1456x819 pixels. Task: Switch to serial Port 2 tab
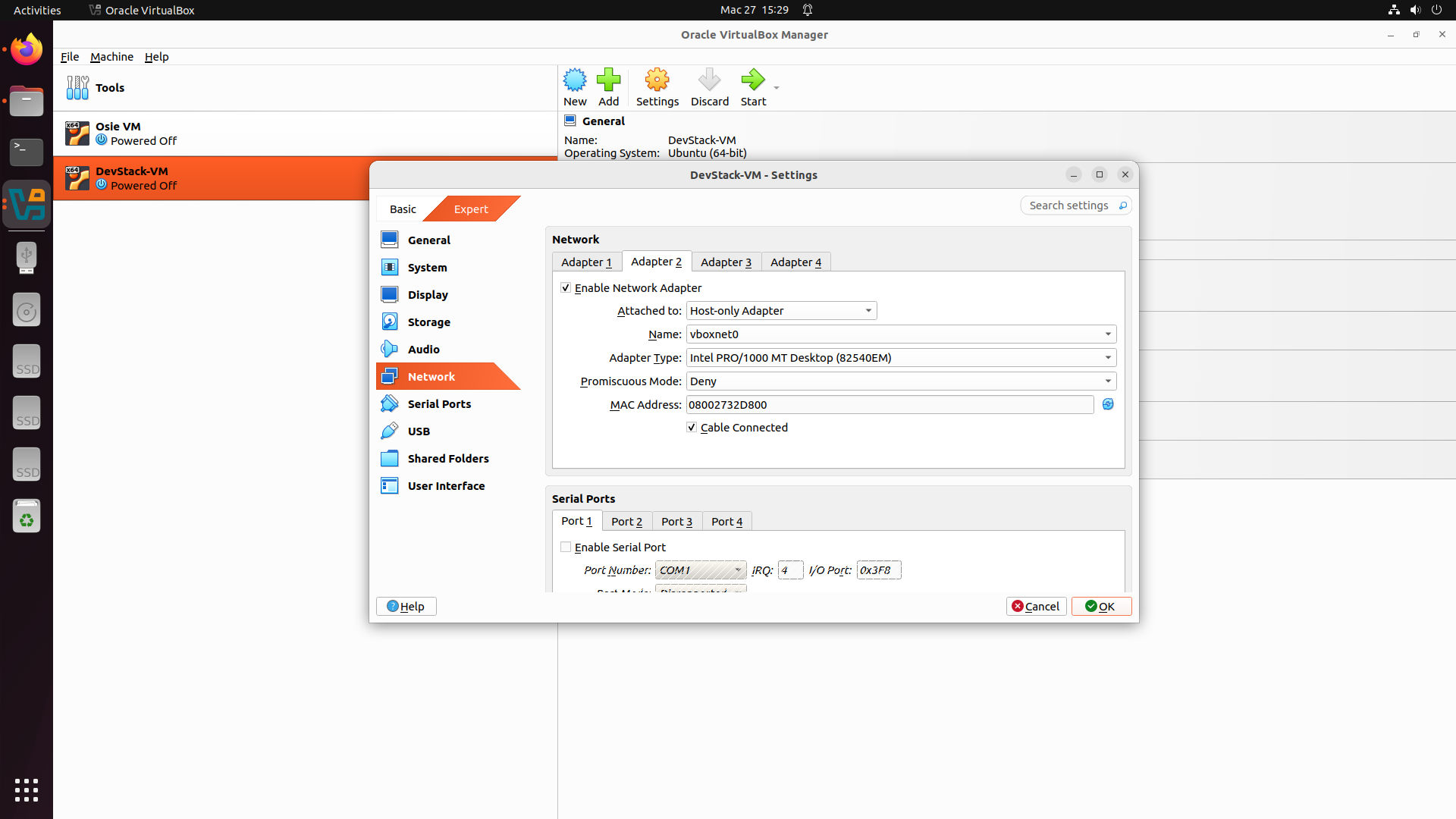click(626, 521)
